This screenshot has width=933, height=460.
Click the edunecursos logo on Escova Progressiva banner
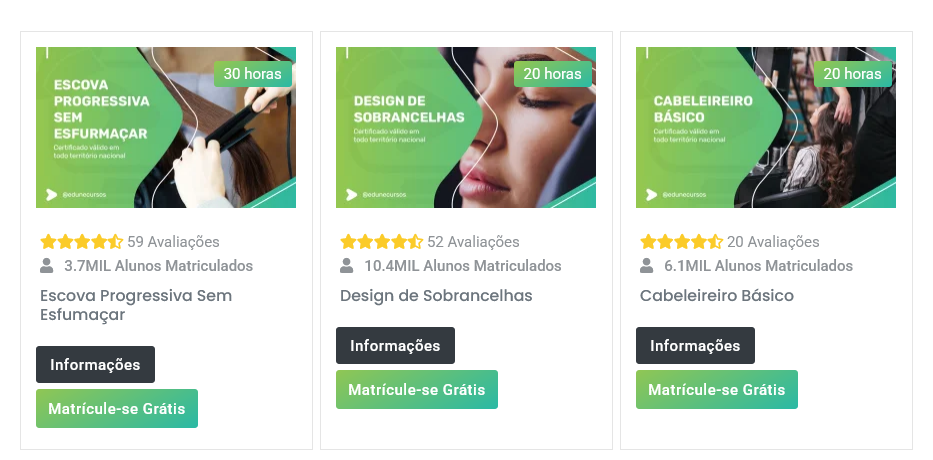point(52,195)
